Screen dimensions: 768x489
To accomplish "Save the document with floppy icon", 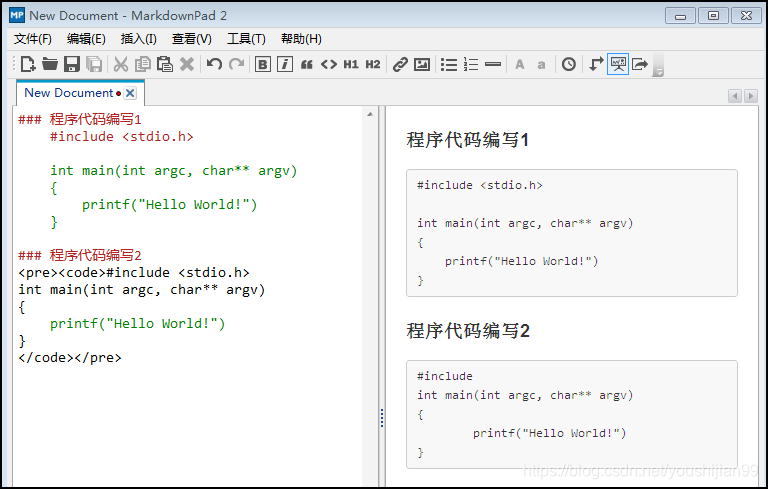I will 72,64.
